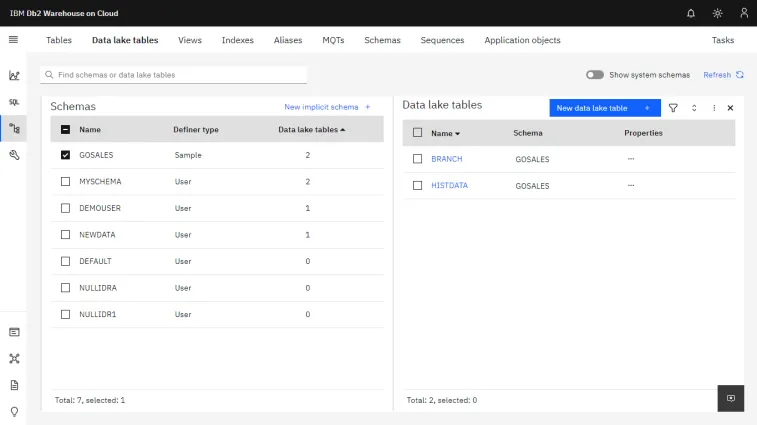Toggle Show system schemas switch
The image size is (757, 425).
(595, 75)
